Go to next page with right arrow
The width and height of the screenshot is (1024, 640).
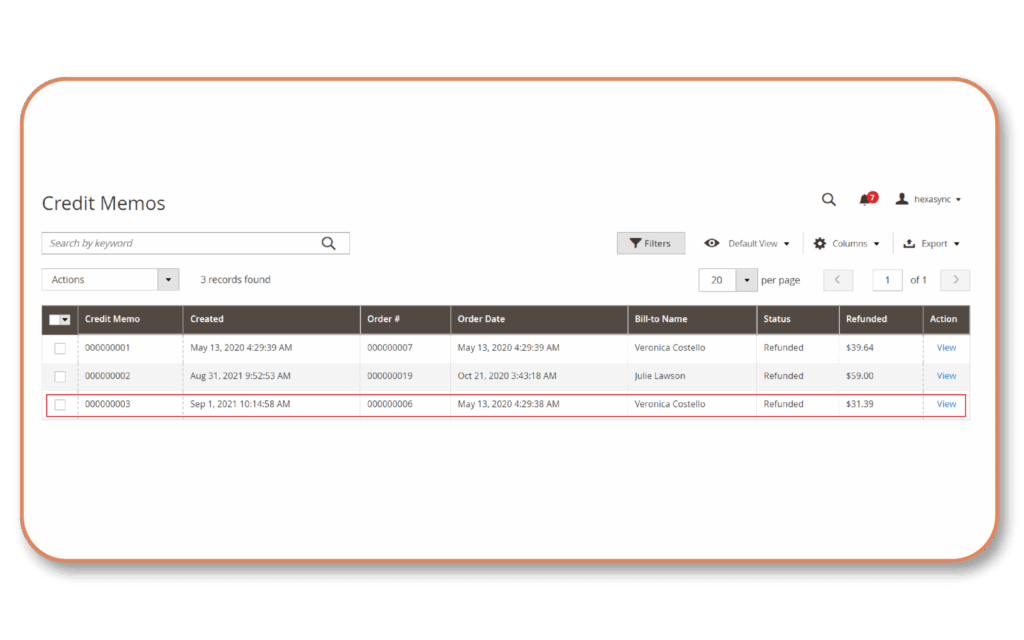pos(955,280)
